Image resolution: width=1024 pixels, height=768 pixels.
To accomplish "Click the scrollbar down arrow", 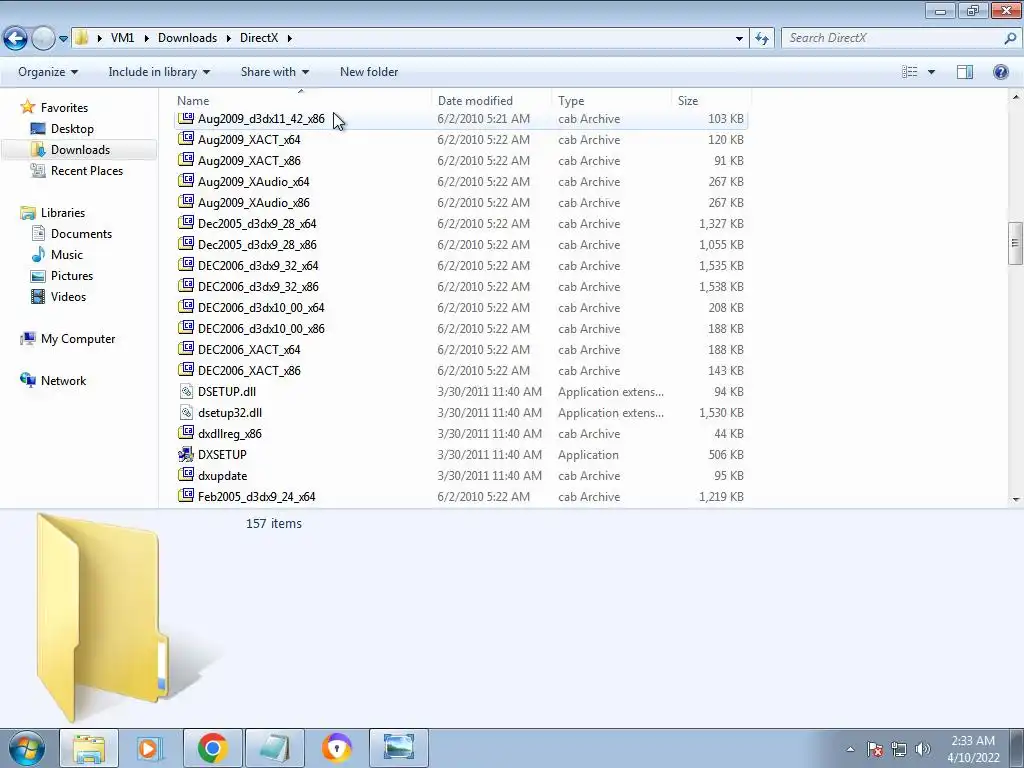I will point(1016,500).
